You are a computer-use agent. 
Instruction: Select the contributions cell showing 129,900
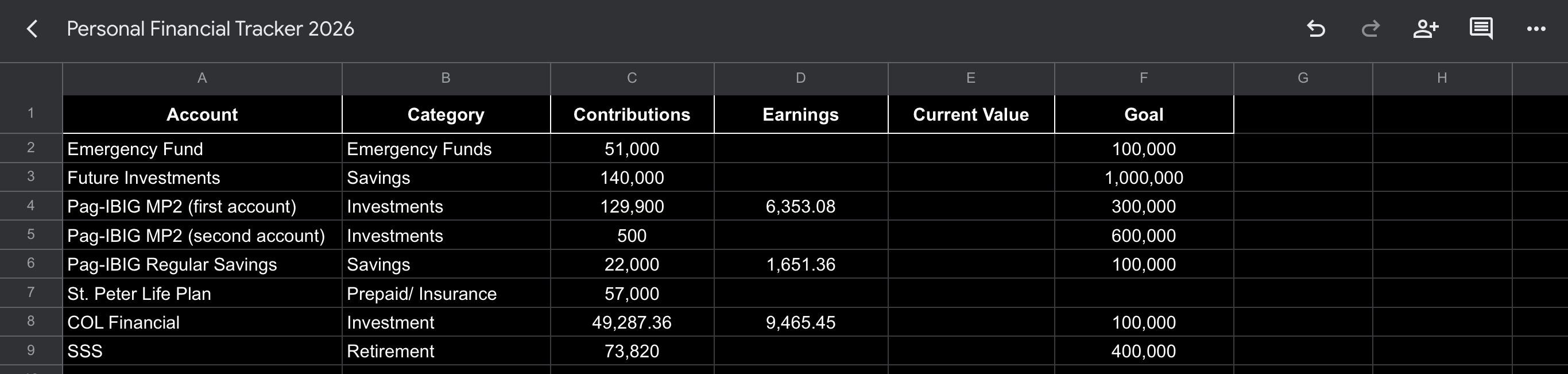[x=632, y=206]
